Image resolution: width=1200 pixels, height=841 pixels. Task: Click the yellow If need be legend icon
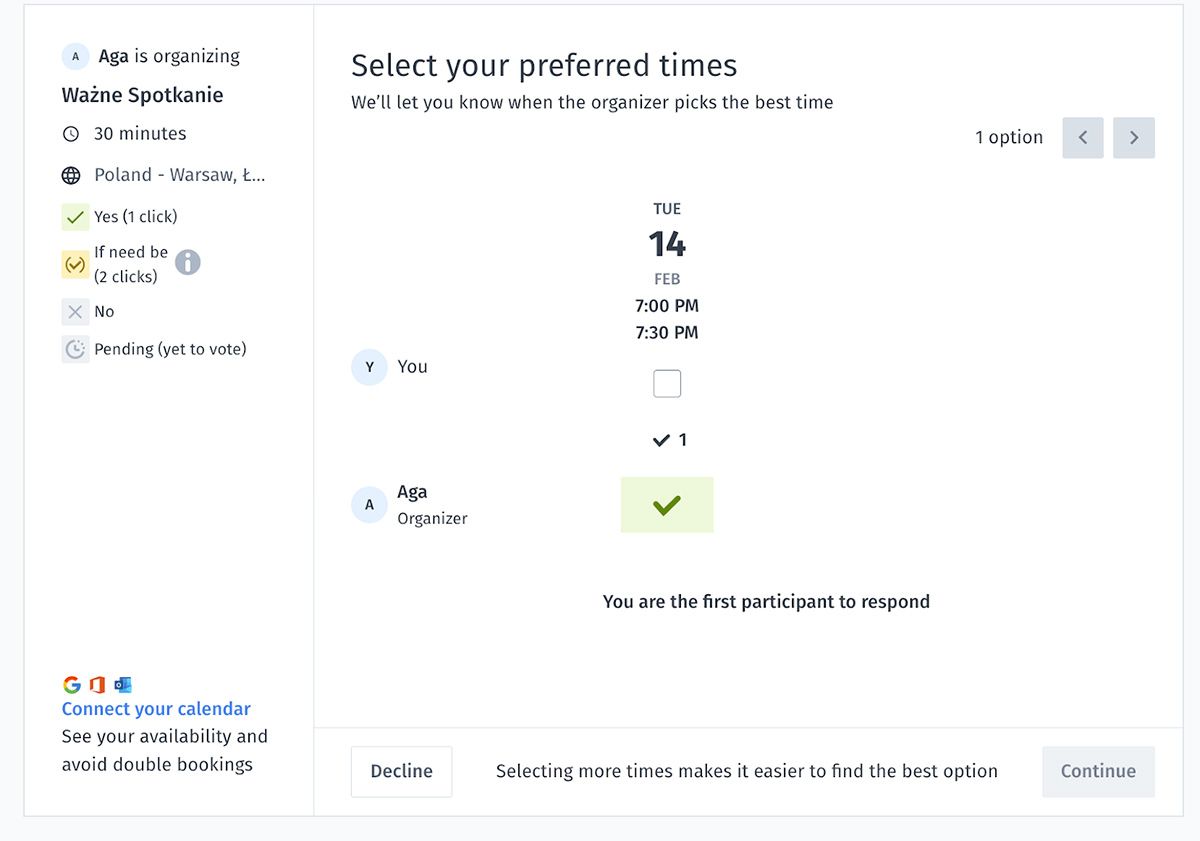[x=75, y=265]
